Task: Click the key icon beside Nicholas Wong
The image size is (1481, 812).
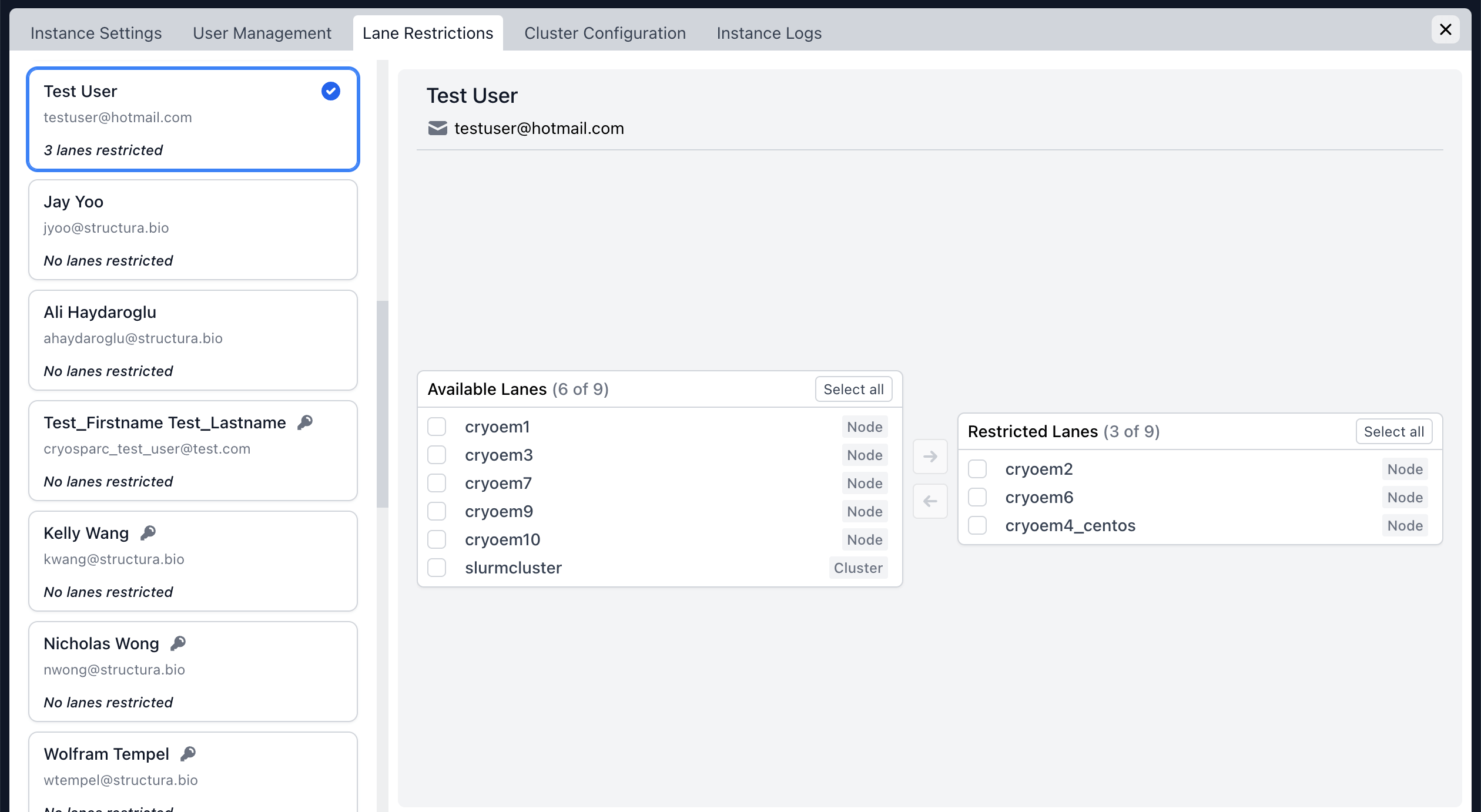Action: (x=178, y=643)
